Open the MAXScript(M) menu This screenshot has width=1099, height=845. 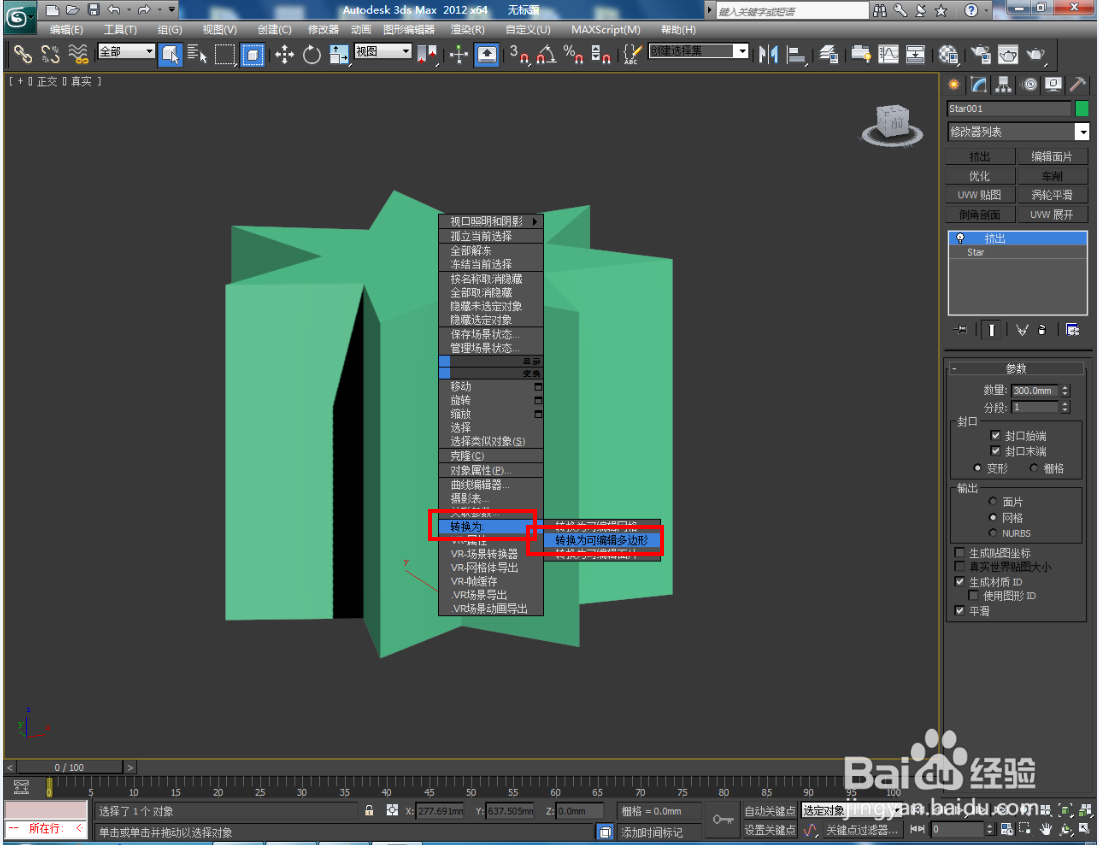click(606, 29)
